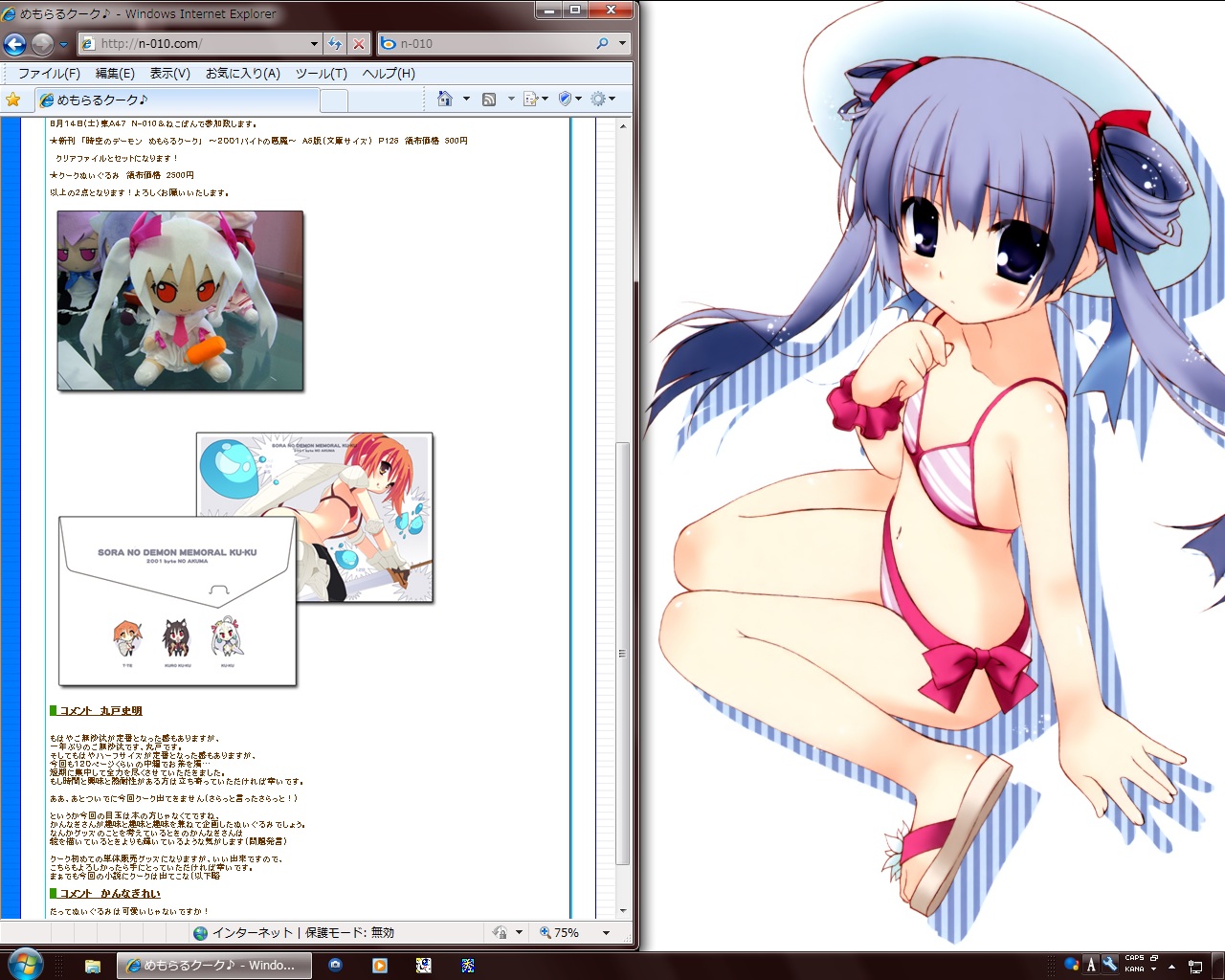Open Favorites with the yellow star icon

tap(13, 100)
